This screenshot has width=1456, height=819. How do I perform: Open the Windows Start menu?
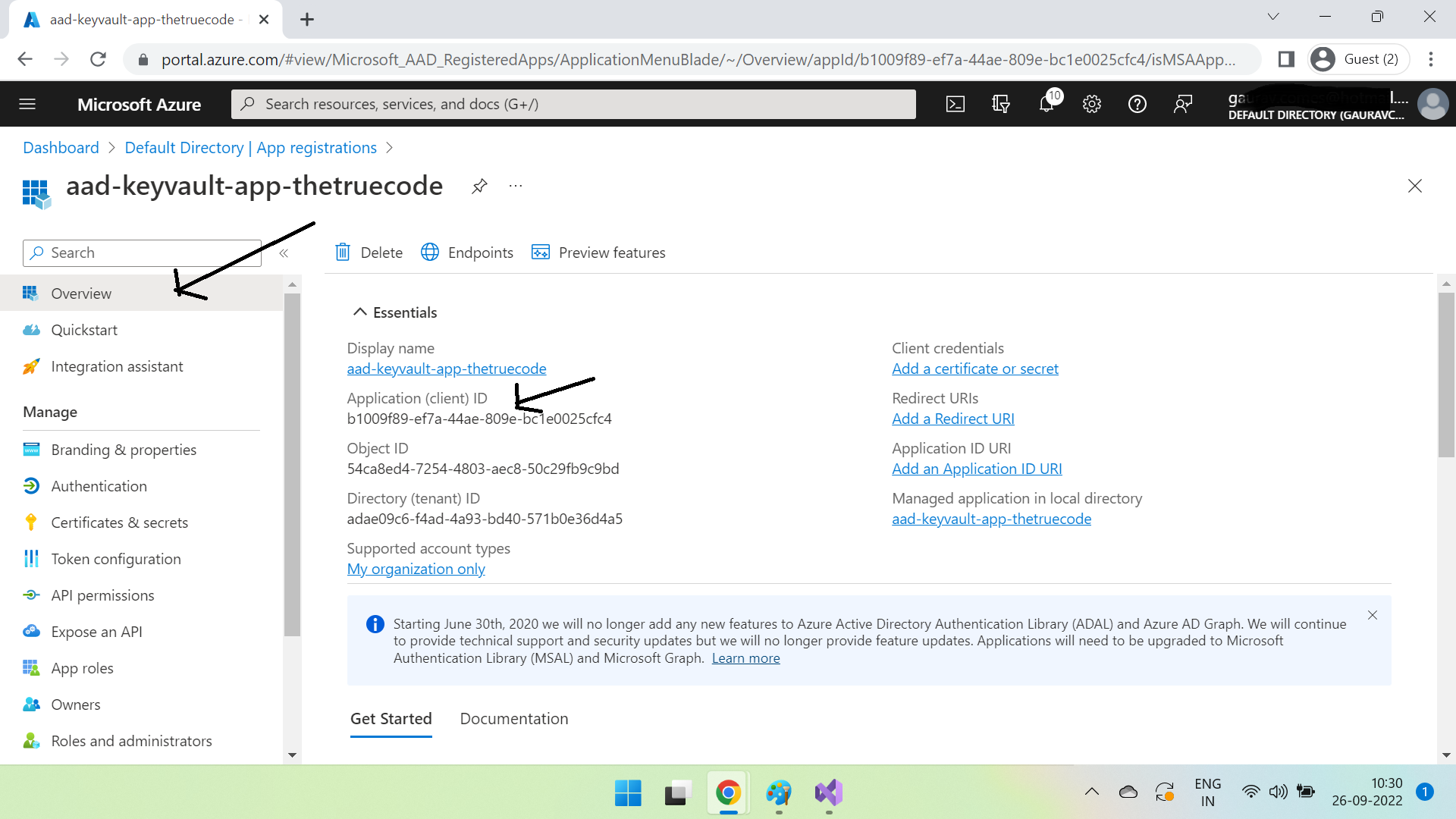click(628, 793)
